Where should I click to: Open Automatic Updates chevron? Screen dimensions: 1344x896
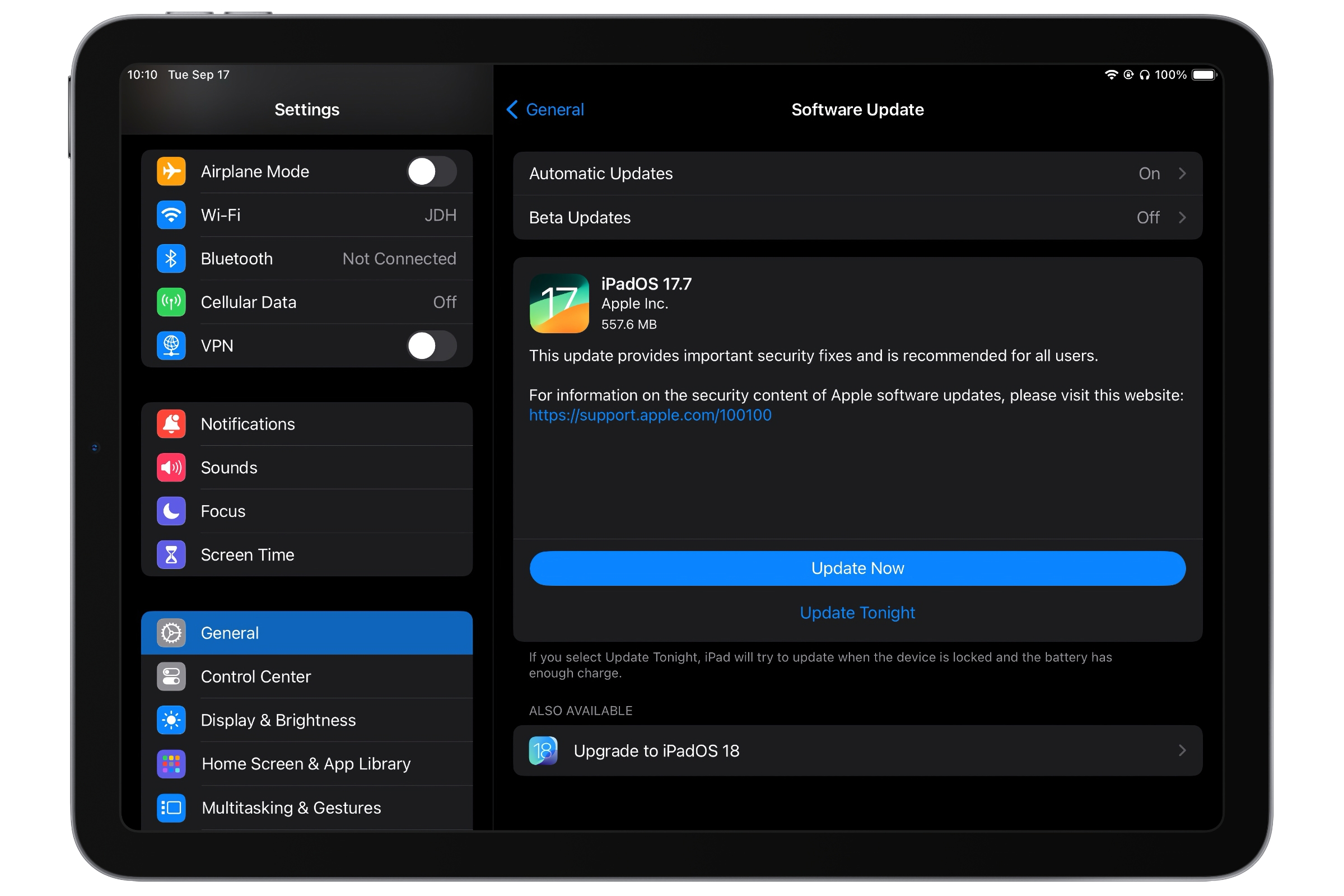point(1182,173)
